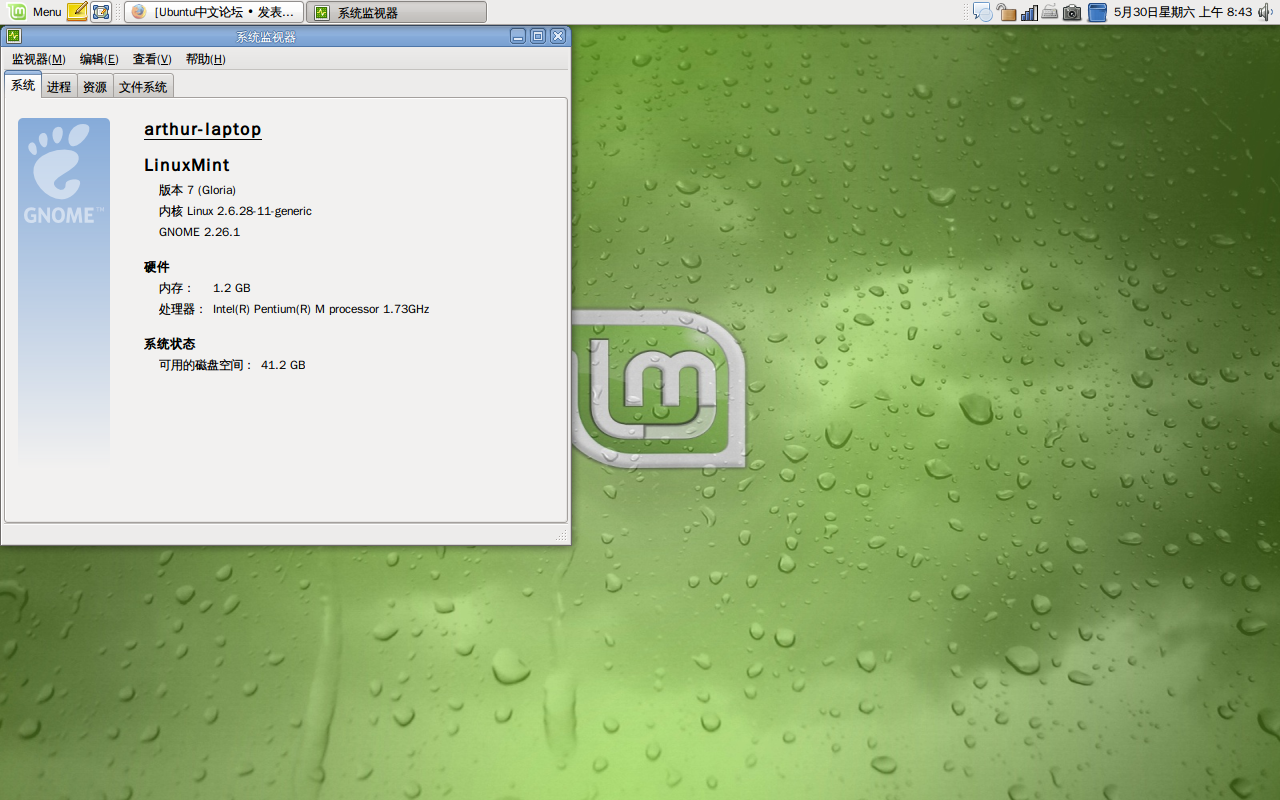The width and height of the screenshot is (1280, 800).
Task: Click the camera tray icon
Action: (1072, 12)
